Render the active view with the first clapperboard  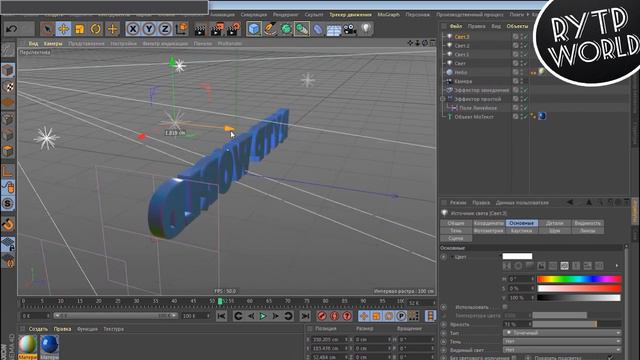pyautogui.click(x=200, y=29)
